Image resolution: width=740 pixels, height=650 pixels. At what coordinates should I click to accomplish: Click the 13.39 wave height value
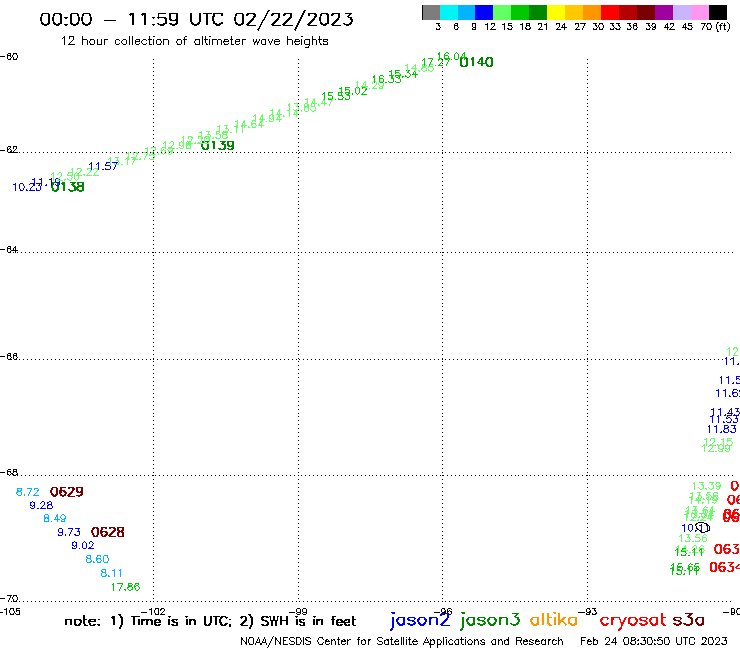pyautogui.click(x=706, y=486)
